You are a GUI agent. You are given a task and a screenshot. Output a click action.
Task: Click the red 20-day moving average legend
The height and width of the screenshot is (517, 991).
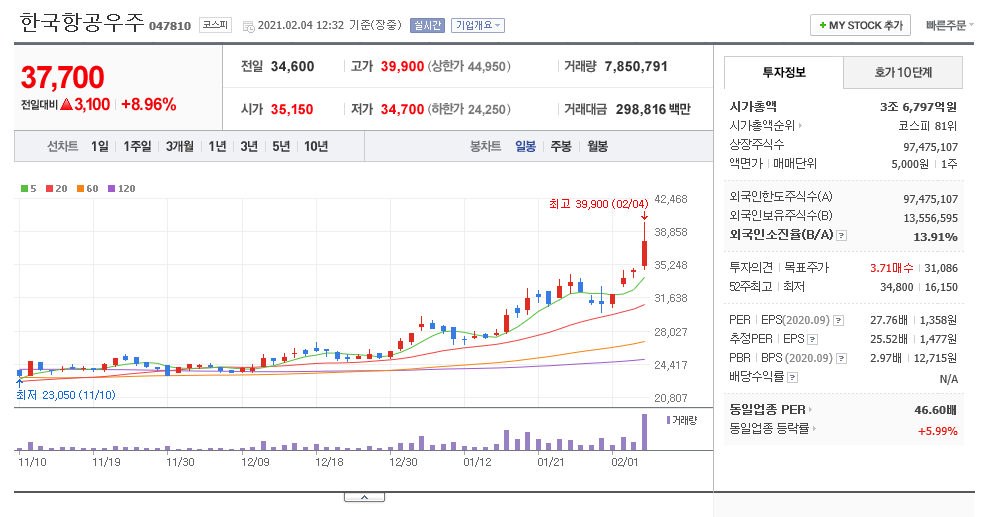pyautogui.click(x=56, y=188)
